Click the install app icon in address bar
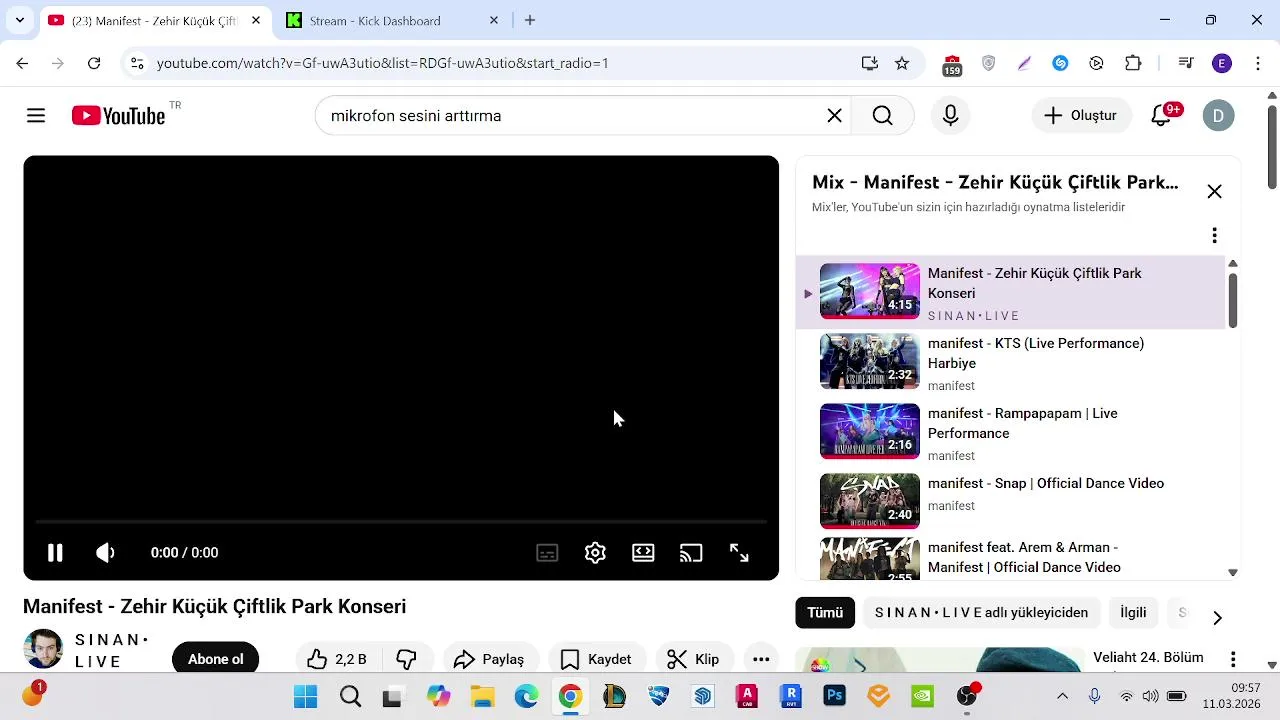This screenshot has width=1280, height=720. (x=870, y=63)
